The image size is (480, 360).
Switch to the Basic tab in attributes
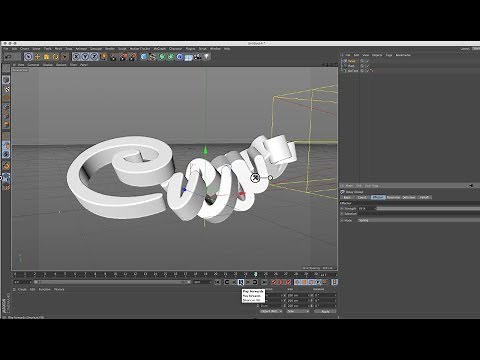click(x=347, y=197)
